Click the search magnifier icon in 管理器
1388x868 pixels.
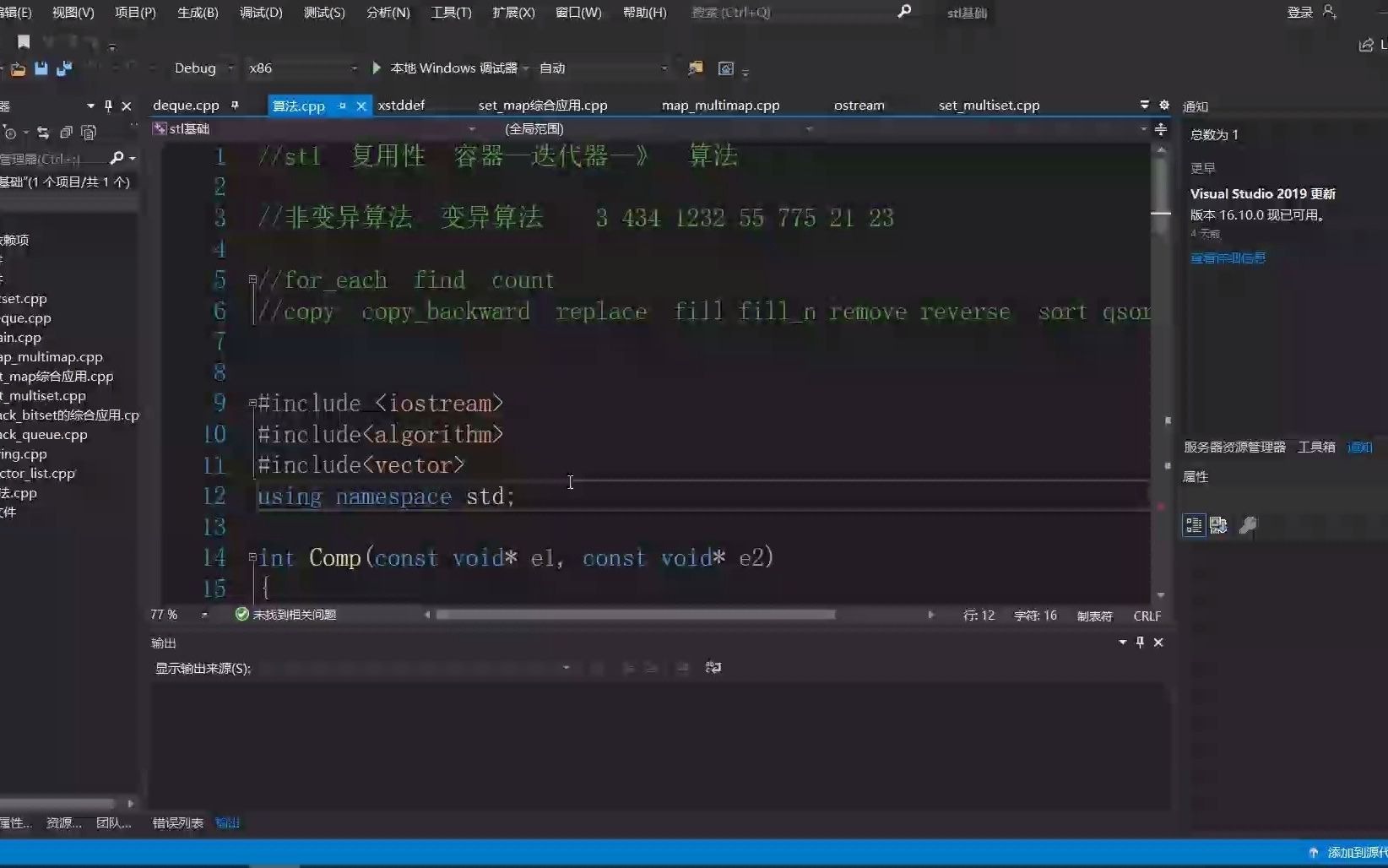(119, 159)
